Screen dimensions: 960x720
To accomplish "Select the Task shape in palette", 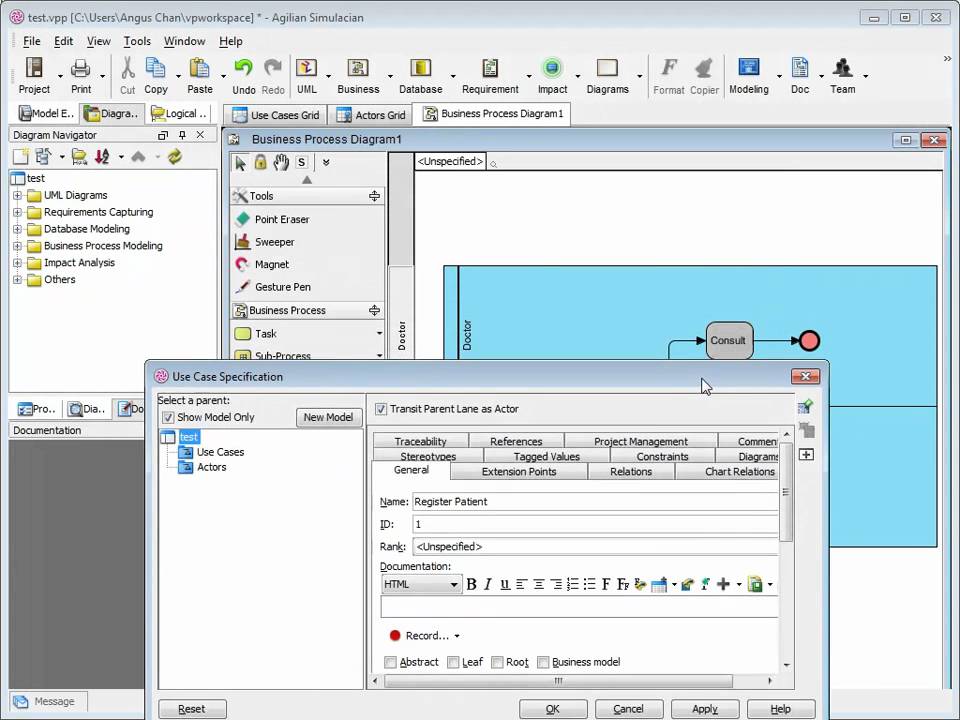I will click(266, 334).
